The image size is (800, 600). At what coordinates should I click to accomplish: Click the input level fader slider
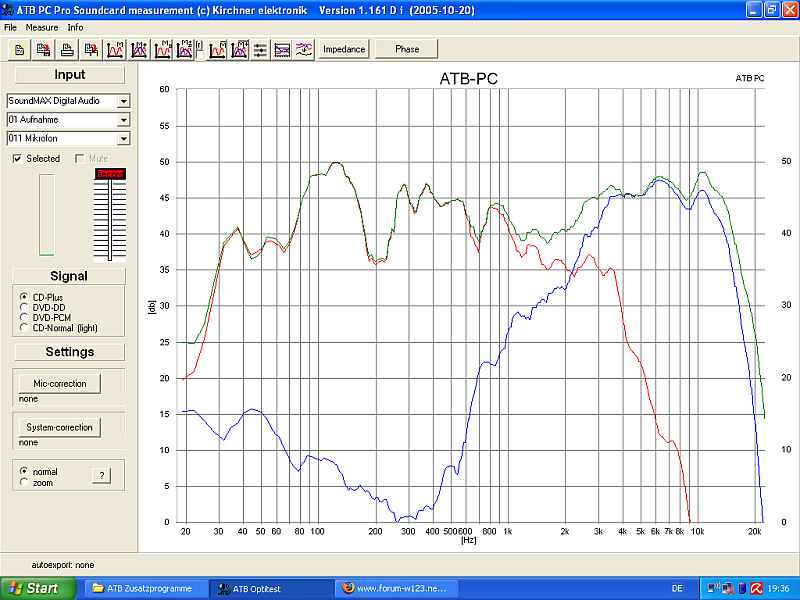[108, 215]
